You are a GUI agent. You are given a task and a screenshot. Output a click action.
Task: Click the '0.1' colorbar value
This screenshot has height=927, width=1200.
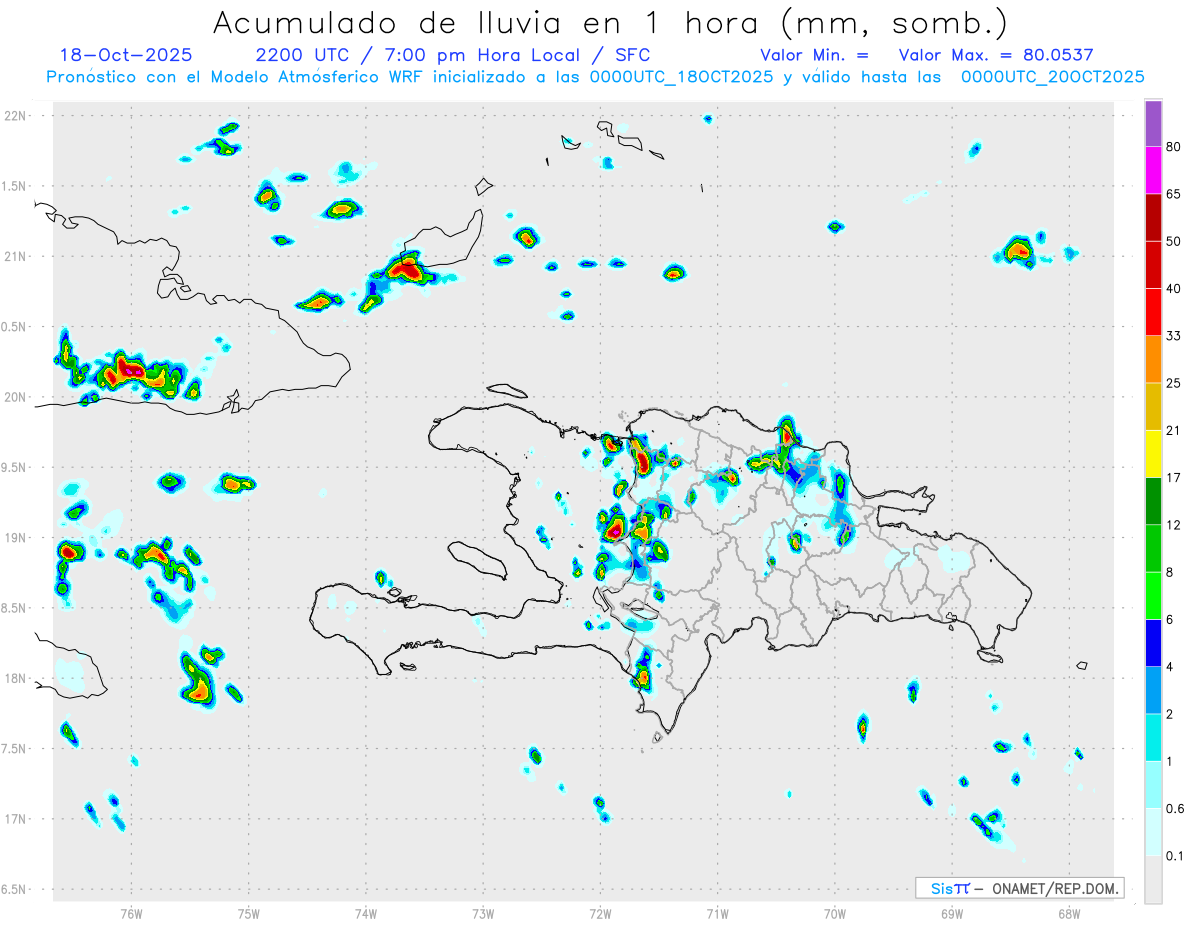(1176, 855)
